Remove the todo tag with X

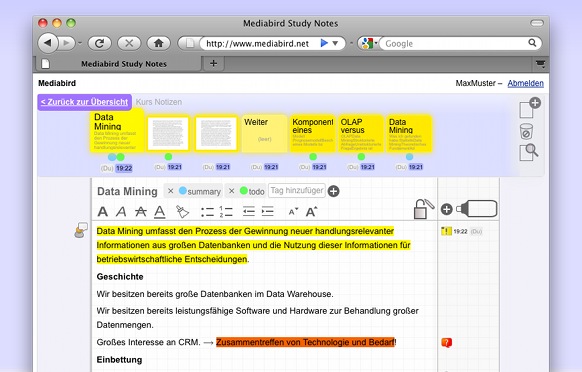pyautogui.click(x=231, y=191)
